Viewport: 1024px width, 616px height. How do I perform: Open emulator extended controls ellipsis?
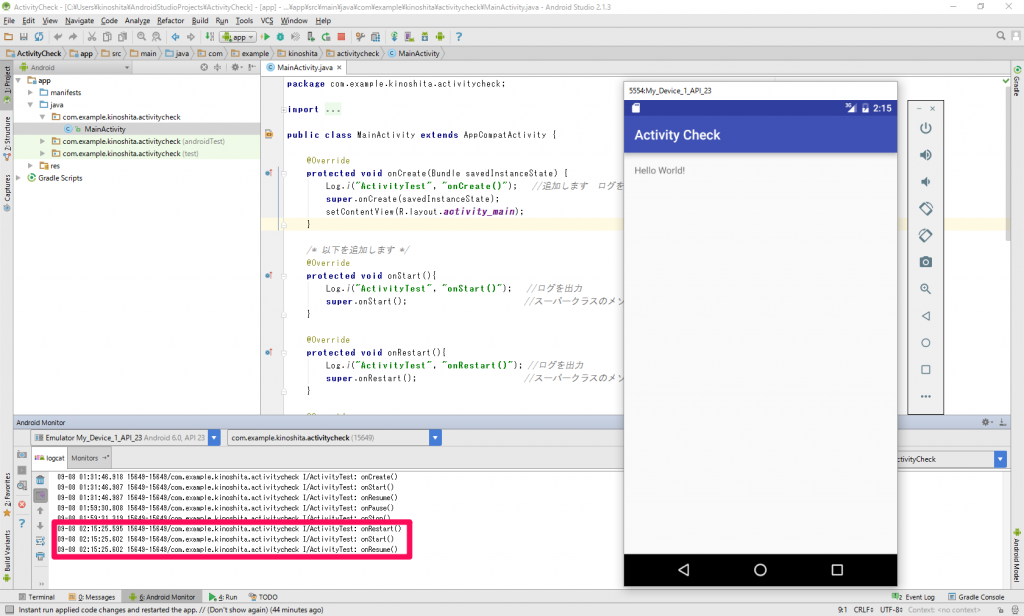click(925, 397)
